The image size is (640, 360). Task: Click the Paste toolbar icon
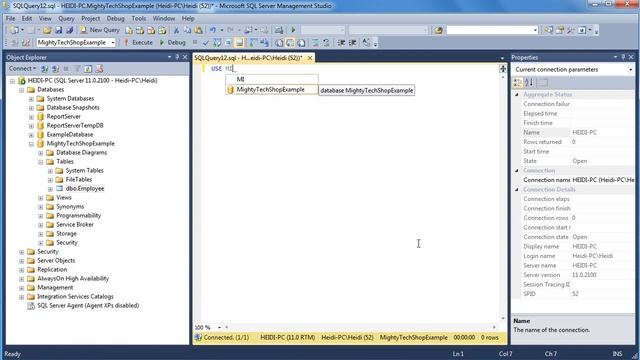pyautogui.click(x=198, y=30)
